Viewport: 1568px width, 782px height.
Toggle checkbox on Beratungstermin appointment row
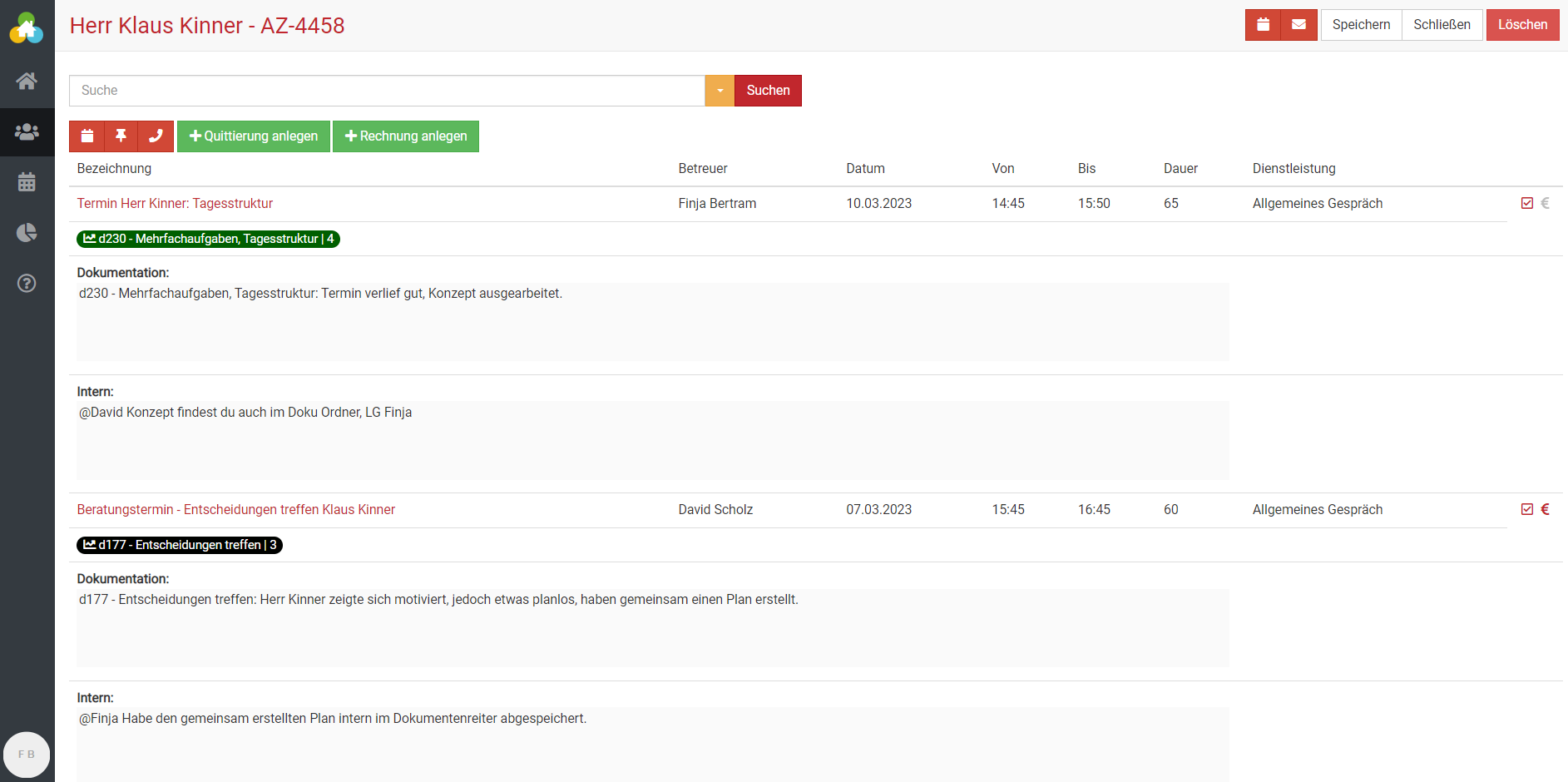pyautogui.click(x=1527, y=509)
